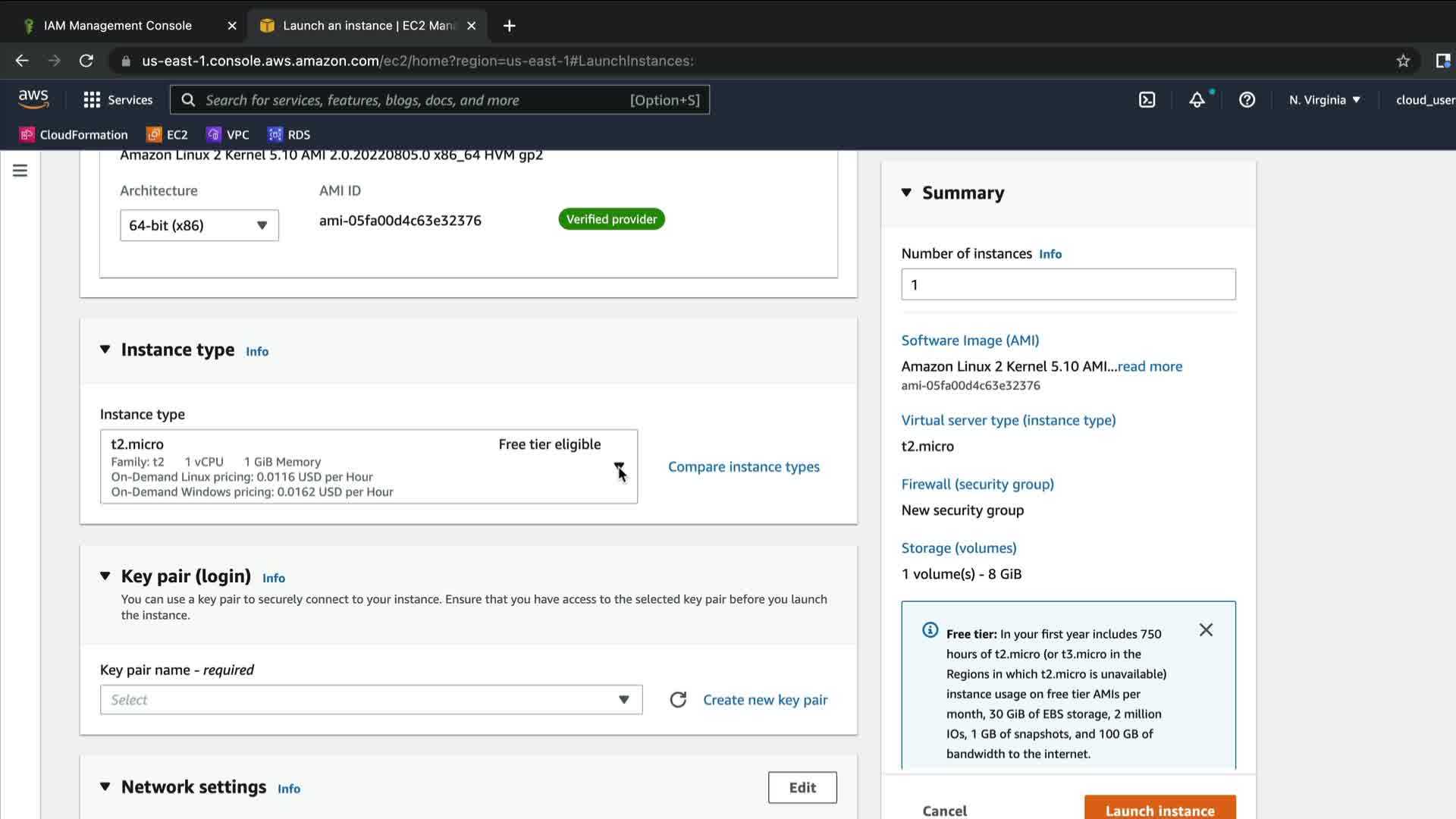This screenshot has height=819, width=1456.
Task: Click the AWS logo home icon
Action: pyautogui.click(x=33, y=99)
